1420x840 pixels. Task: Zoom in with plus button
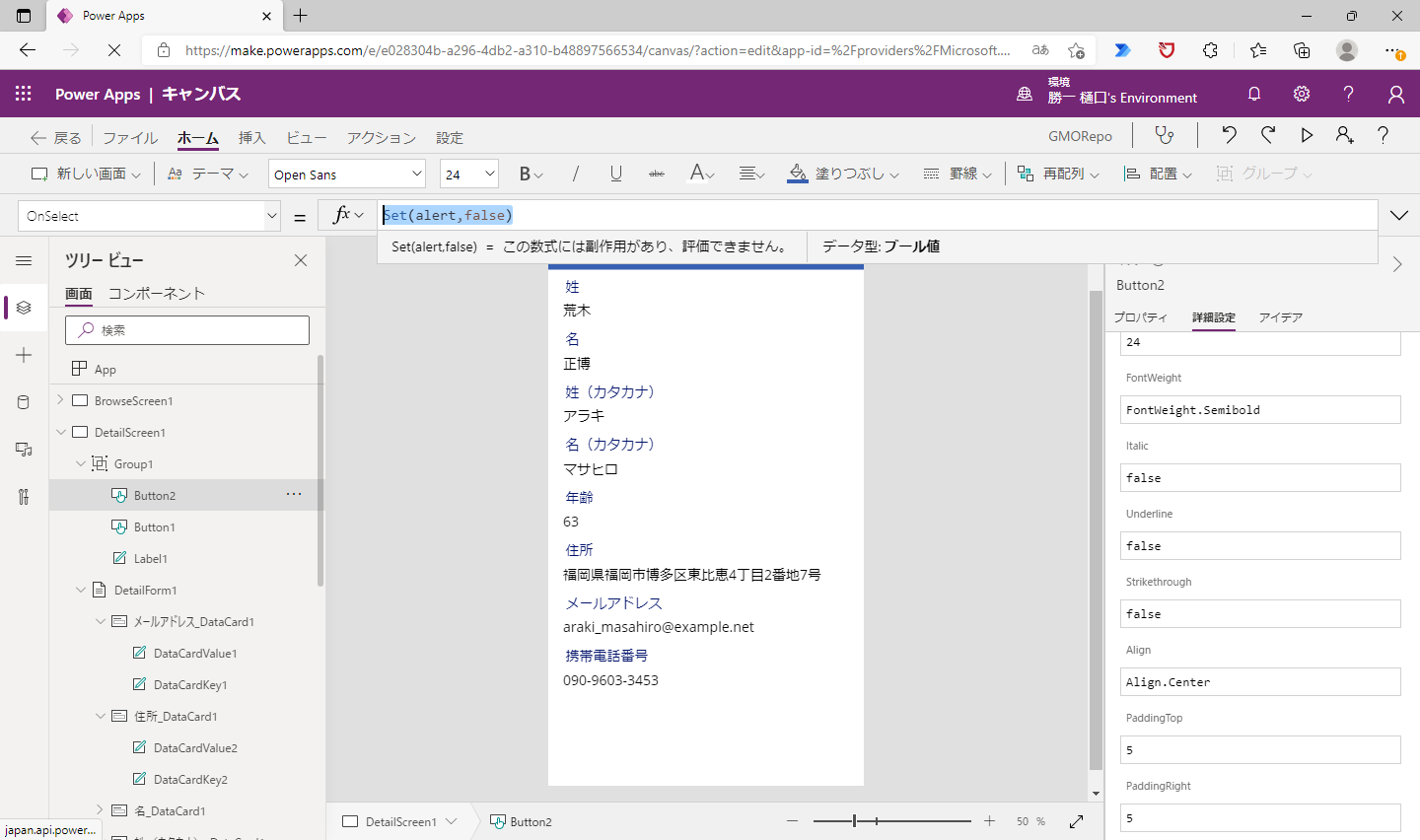989,821
